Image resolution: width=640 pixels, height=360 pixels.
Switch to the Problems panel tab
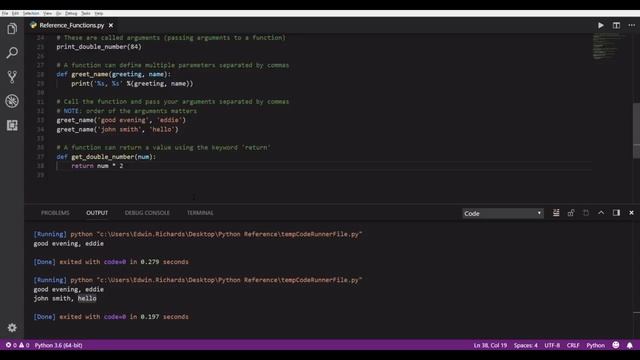coord(55,213)
